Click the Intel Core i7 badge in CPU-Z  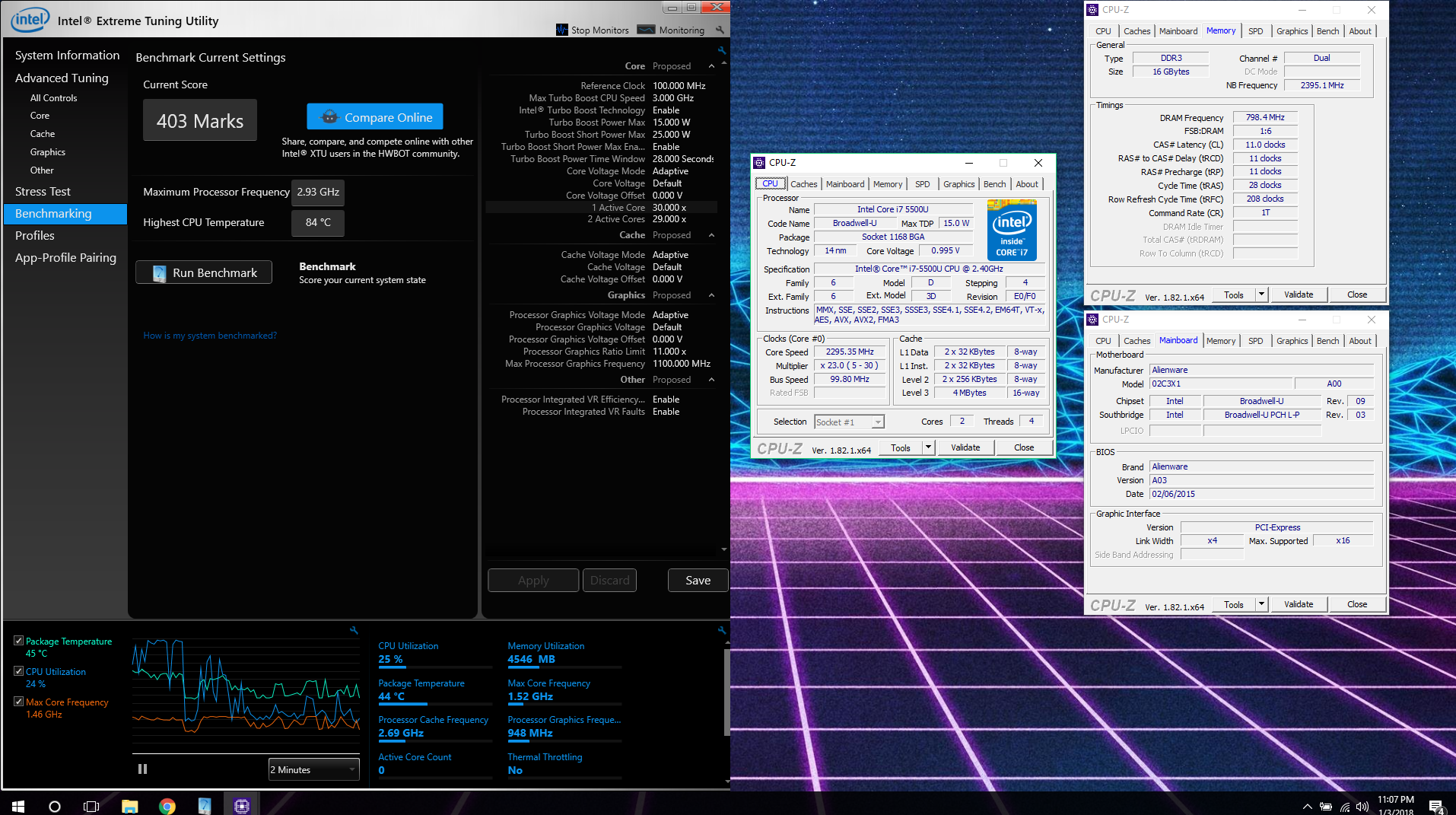(x=1012, y=230)
